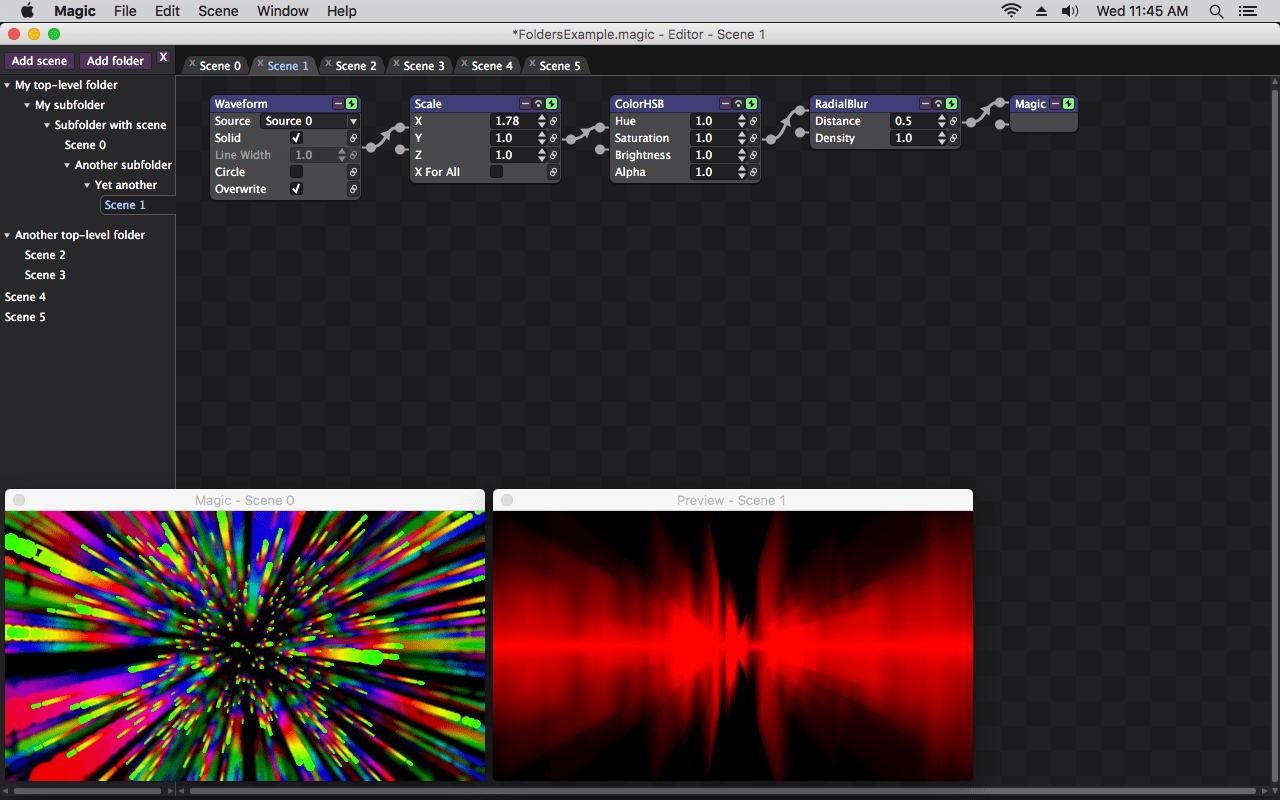1280x800 pixels.
Task: Click the chain icon next to the Solid checkbox
Action: tap(353, 137)
